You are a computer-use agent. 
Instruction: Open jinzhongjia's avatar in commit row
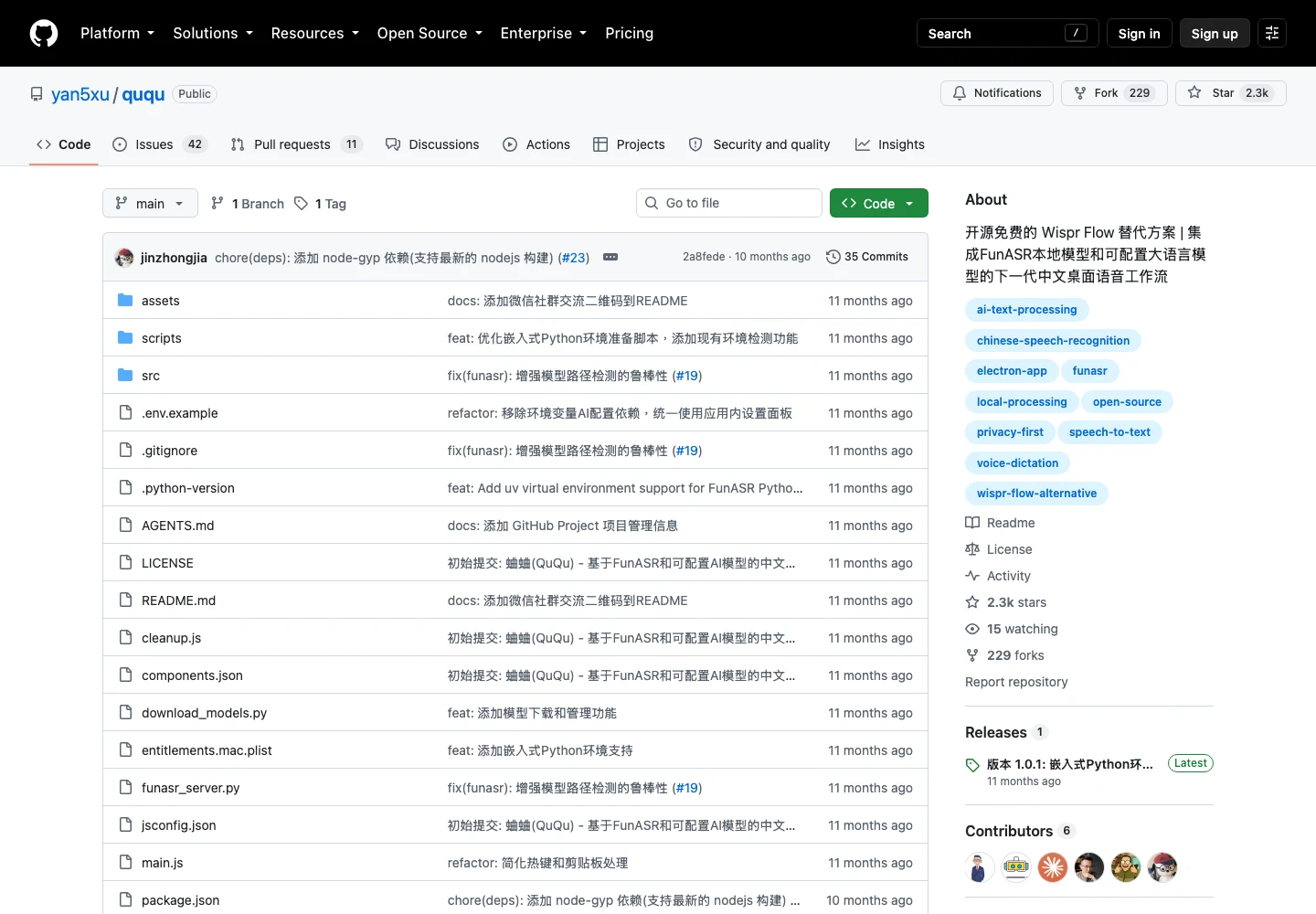coord(124,258)
